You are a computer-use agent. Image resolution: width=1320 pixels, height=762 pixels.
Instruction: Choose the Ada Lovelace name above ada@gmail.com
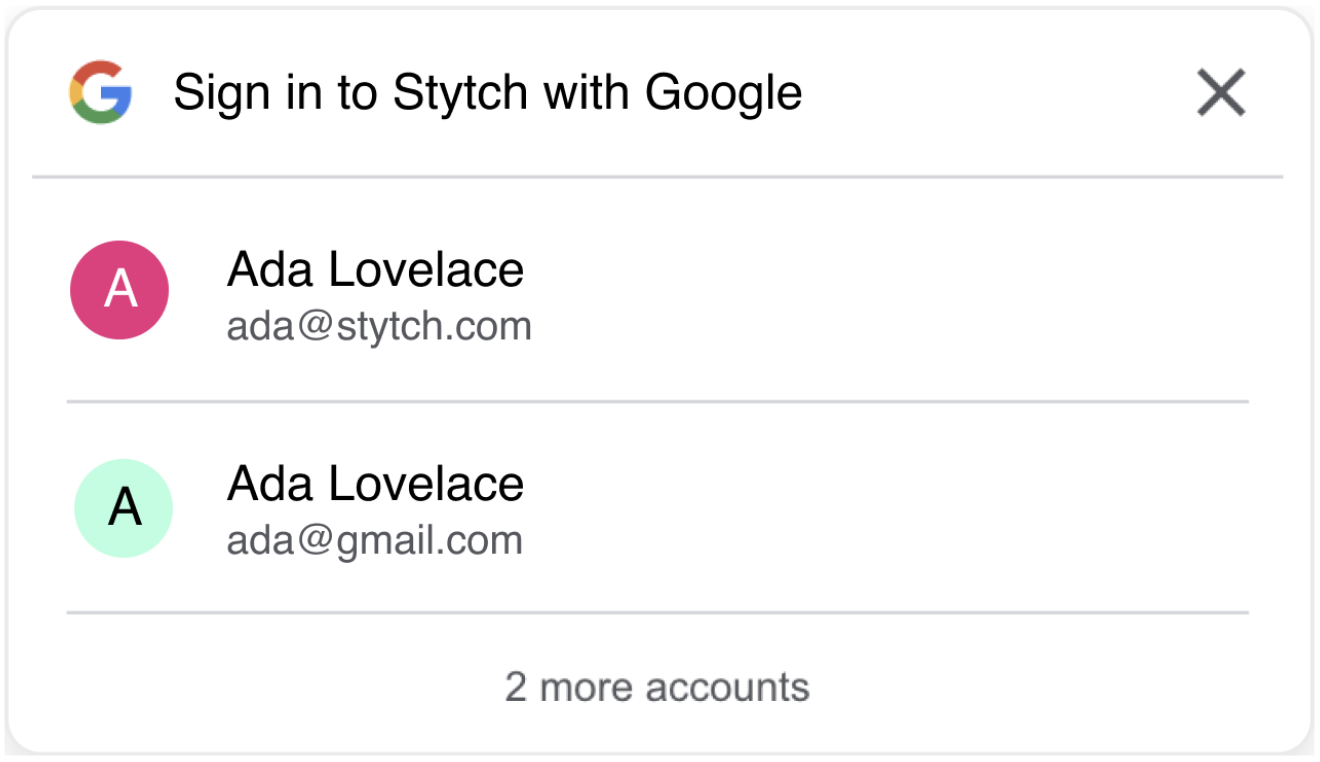[375, 484]
